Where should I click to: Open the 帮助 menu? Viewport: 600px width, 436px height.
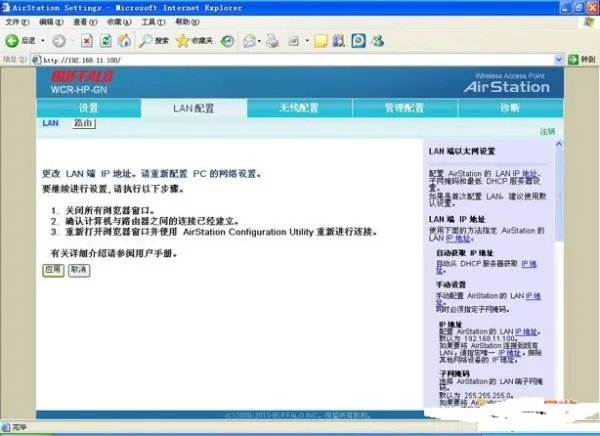click(x=187, y=22)
